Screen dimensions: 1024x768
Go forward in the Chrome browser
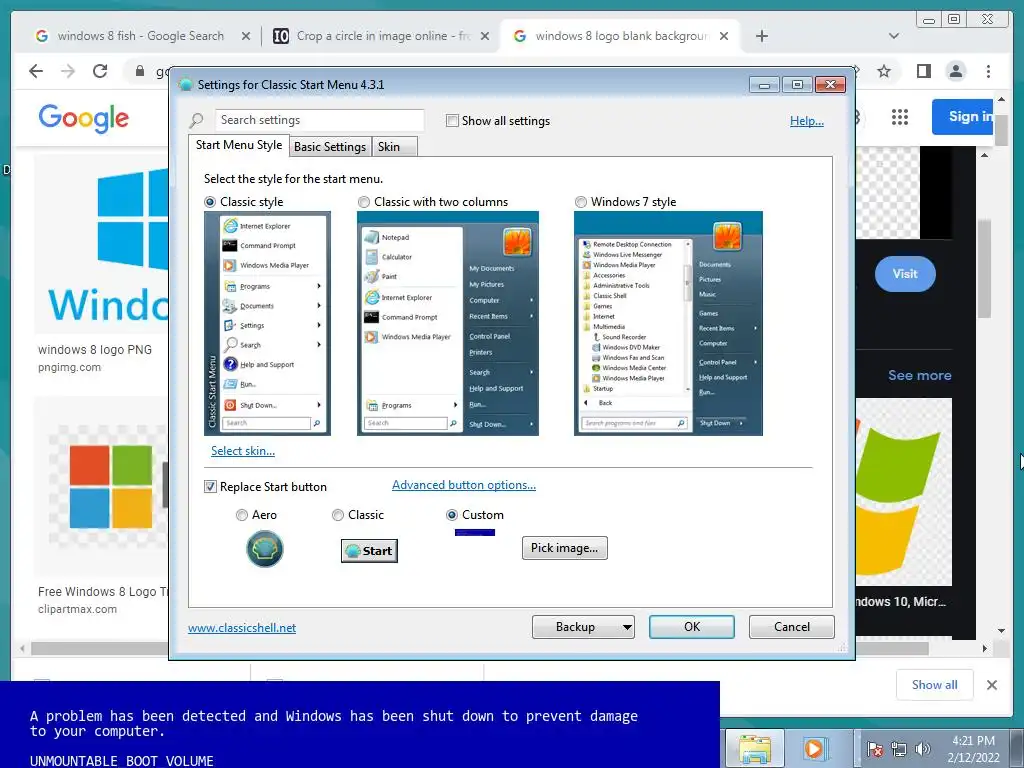pyautogui.click(x=68, y=71)
